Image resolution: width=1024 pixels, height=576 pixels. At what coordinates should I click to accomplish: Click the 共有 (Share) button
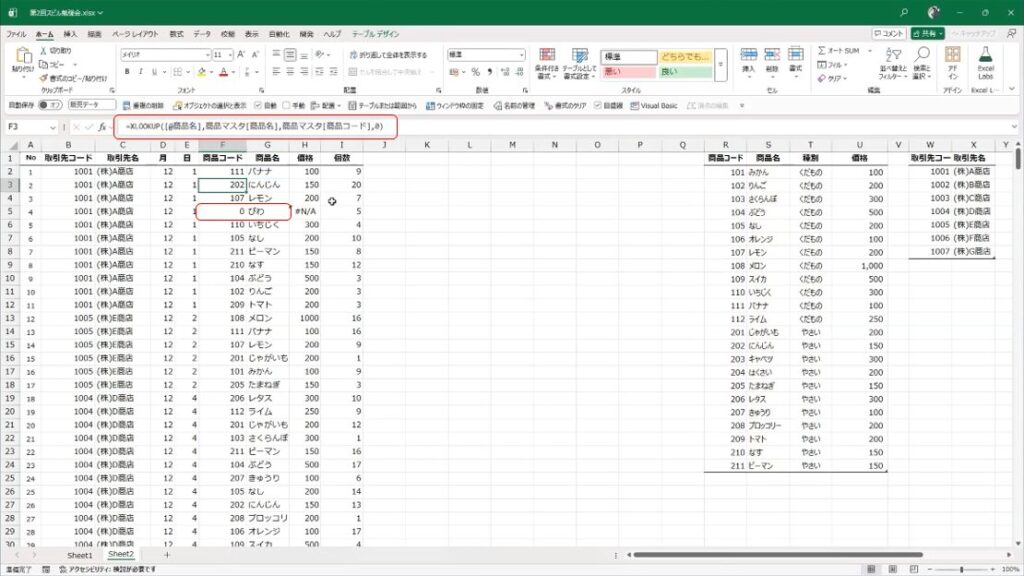pos(930,33)
